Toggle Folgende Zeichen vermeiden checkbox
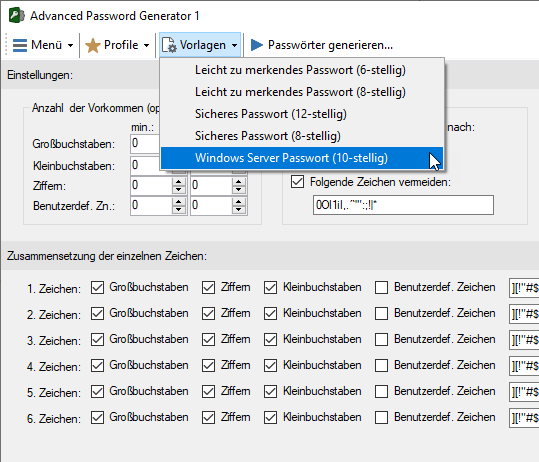The height and width of the screenshot is (462, 539). (297, 182)
